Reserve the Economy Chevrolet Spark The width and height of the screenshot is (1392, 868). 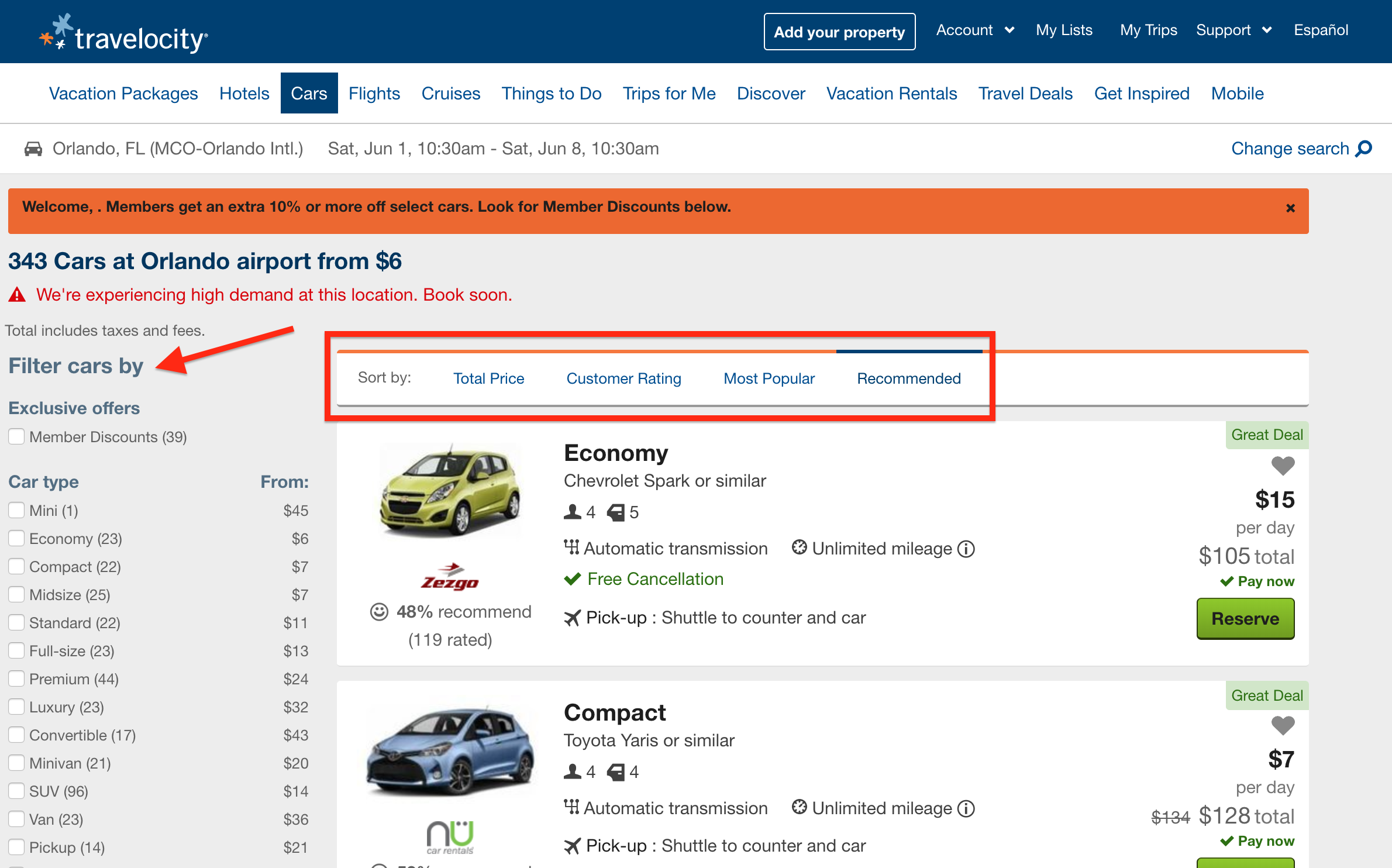point(1245,619)
